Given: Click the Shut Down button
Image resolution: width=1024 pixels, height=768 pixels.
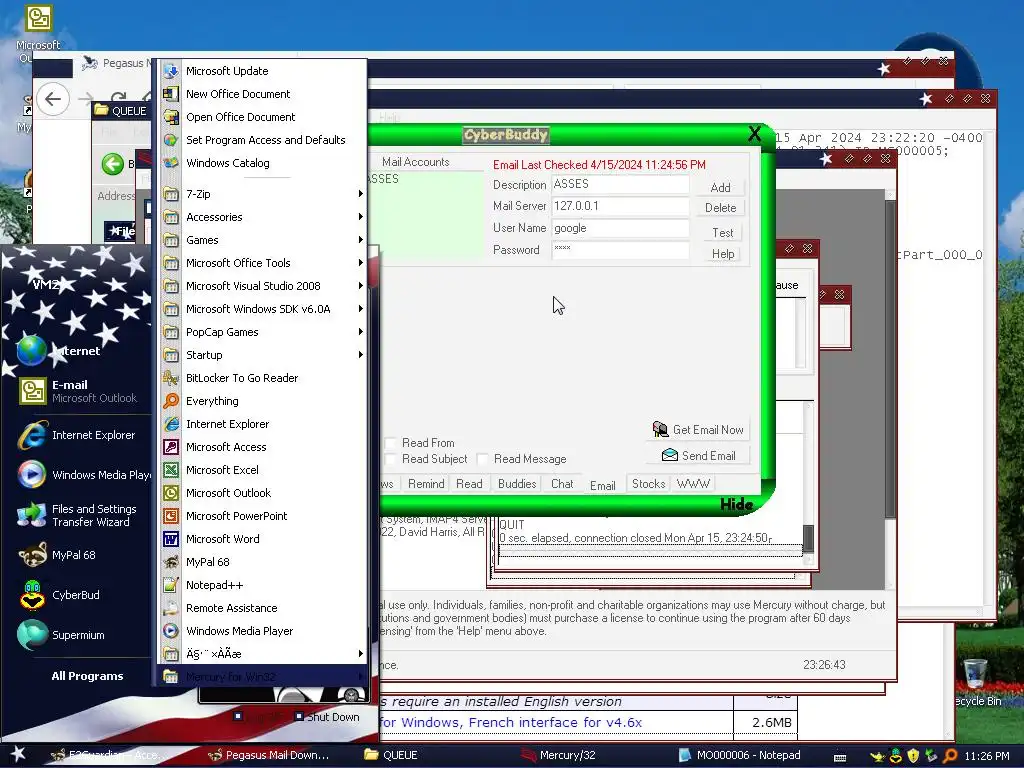Looking at the screenshot, I should click(x=327, y=717).
